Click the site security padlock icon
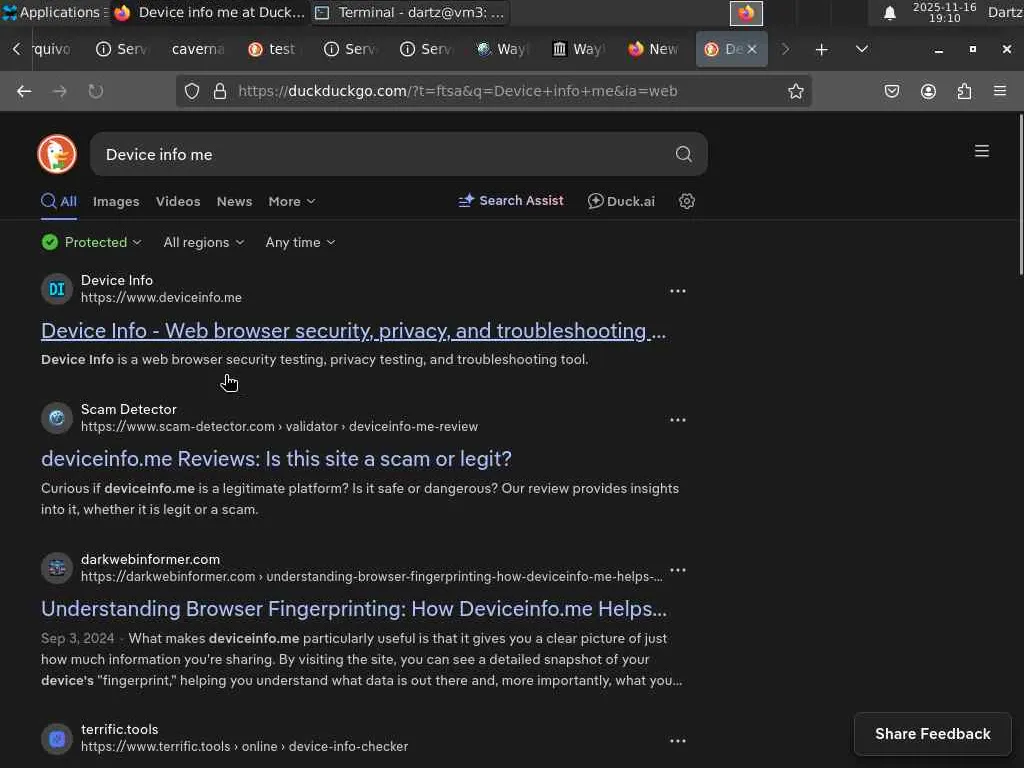This screenshot has width=1024, height=768. [220, 91]
